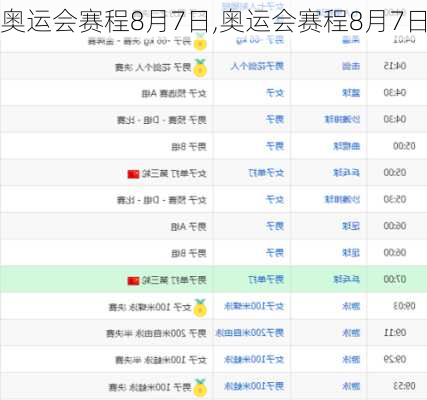Open 游泳 link in the 09:53 row

pyautogui.click(x=351, y=386)
